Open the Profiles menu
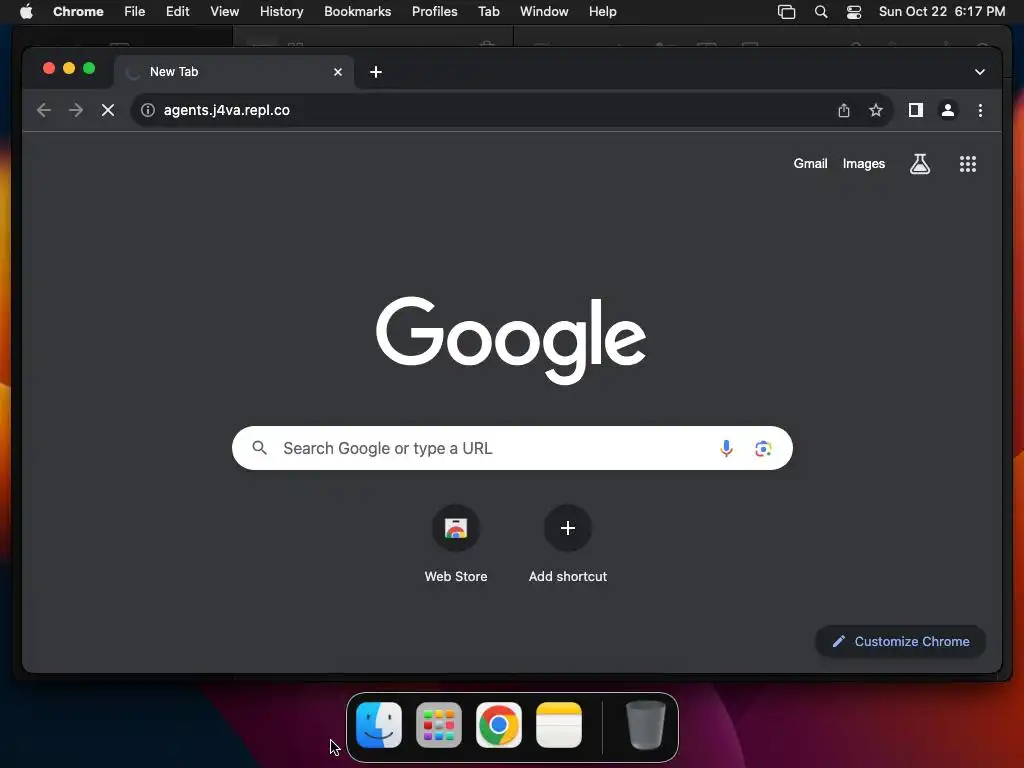This screenshot has height=768, width=1024. 434,12
